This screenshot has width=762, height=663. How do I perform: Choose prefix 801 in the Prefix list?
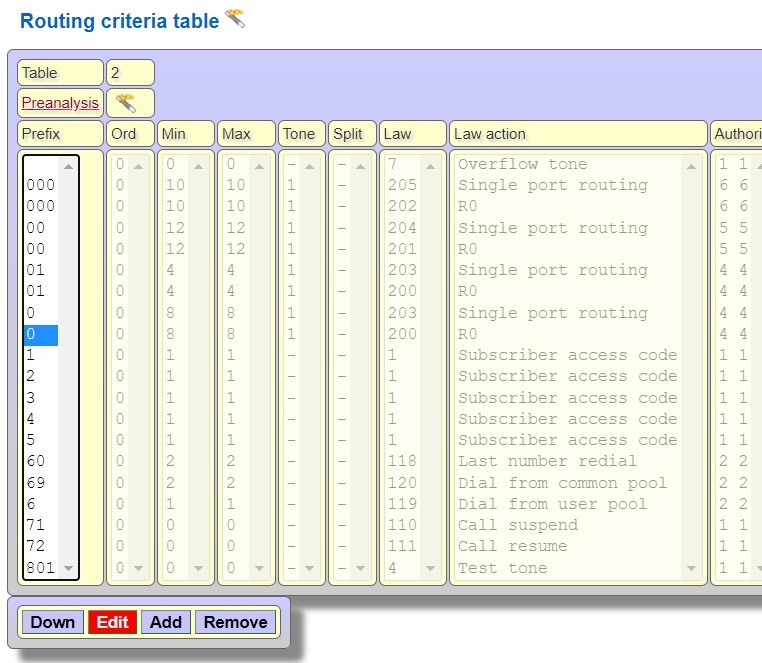point(40,568)
